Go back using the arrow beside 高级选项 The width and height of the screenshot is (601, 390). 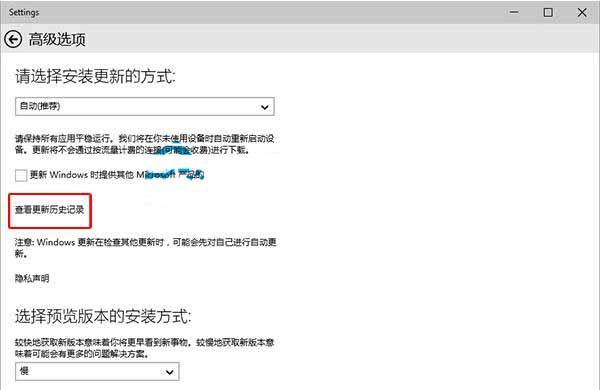(x=13, y=39)
